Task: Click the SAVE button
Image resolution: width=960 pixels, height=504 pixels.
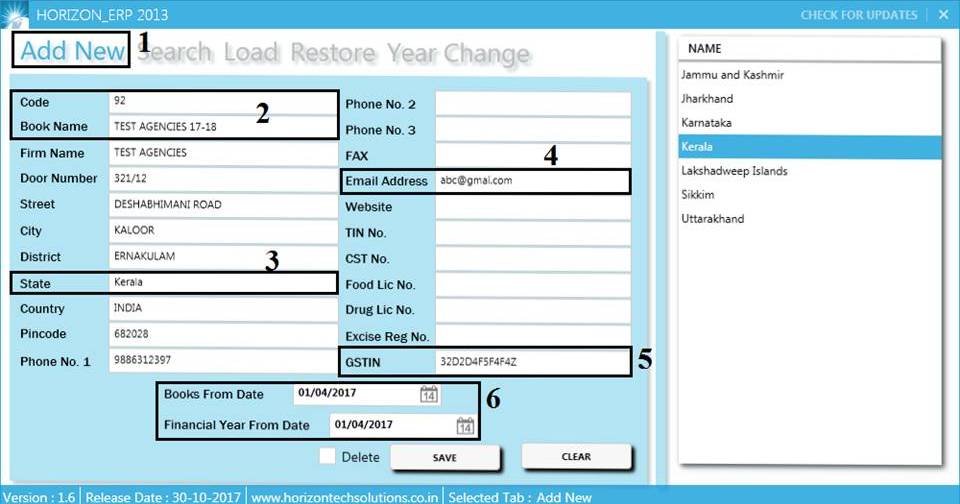Action: pos(444,457)
